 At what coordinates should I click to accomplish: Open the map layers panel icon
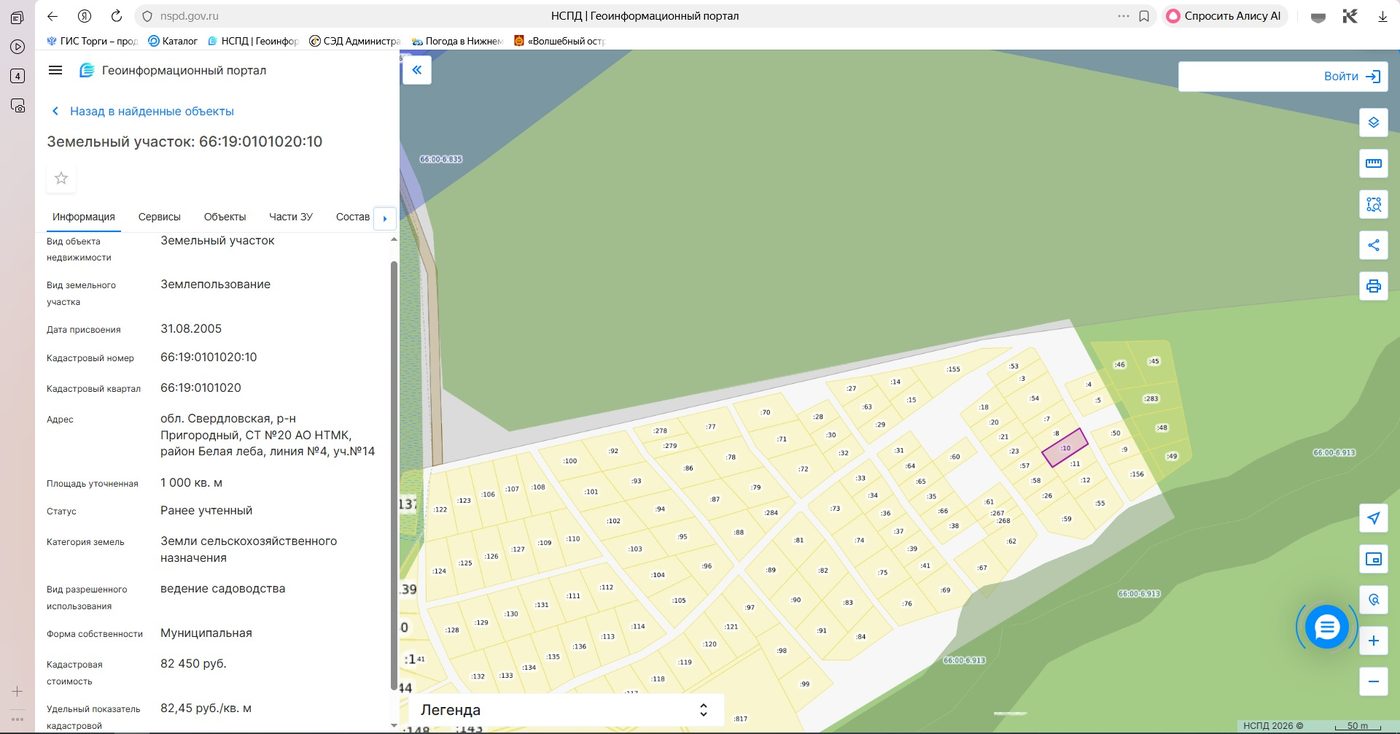(x=1374, y=122)
